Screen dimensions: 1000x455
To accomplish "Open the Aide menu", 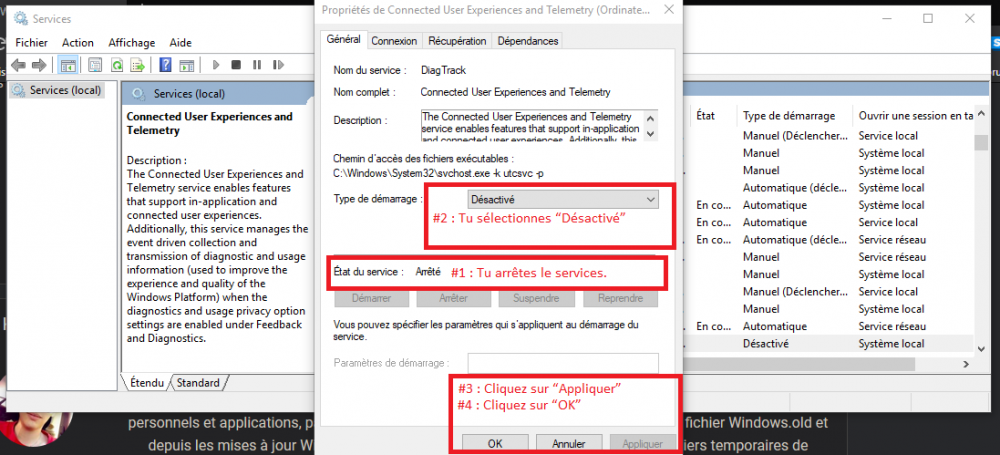I will [x=180, y=43].
